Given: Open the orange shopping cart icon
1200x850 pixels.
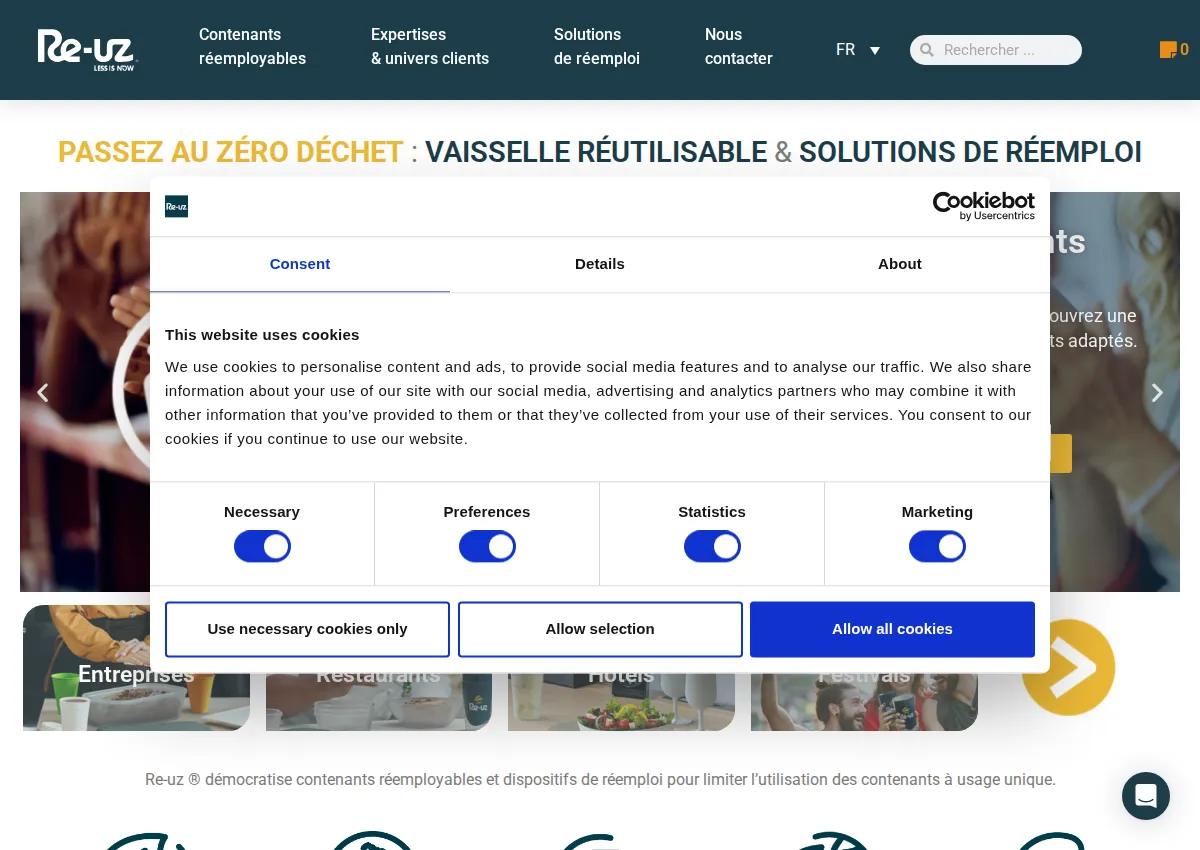Looking at the screenshot, I should pos(1168,50).
